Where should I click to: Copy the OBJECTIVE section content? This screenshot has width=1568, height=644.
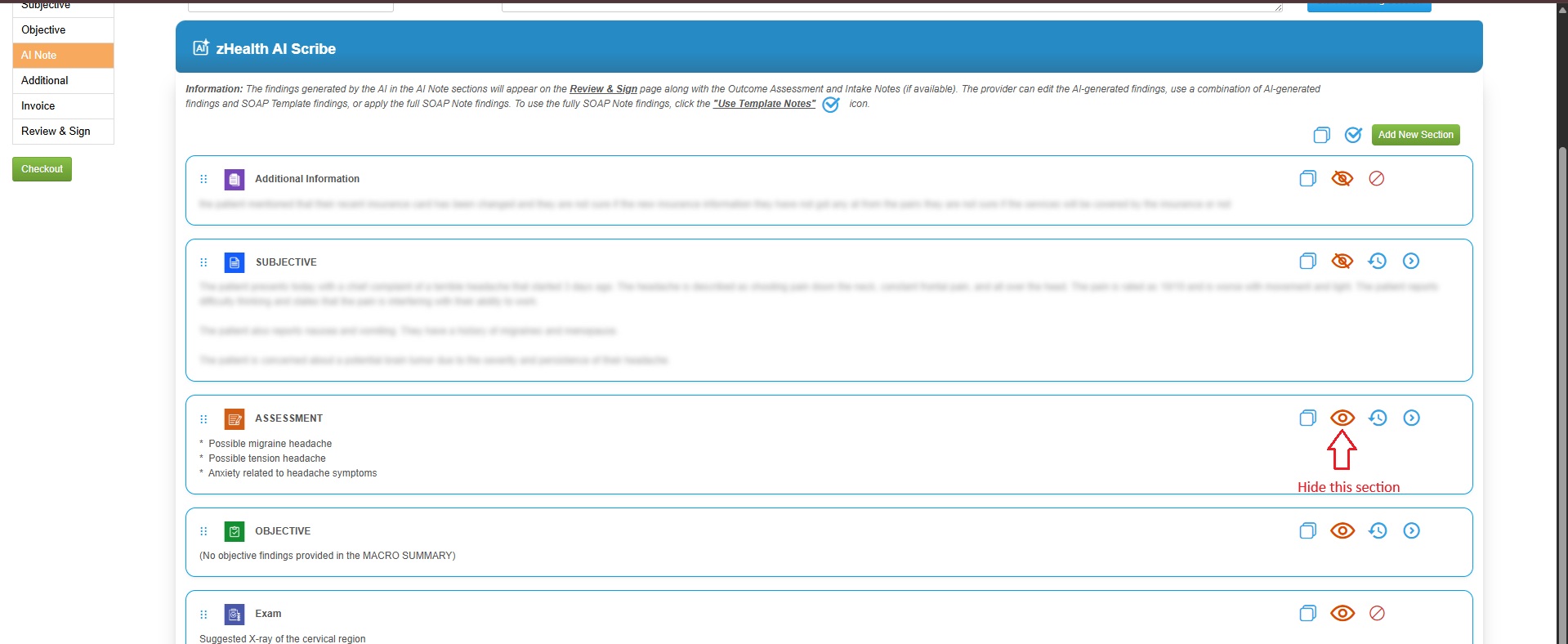[x=1307, y=530]
